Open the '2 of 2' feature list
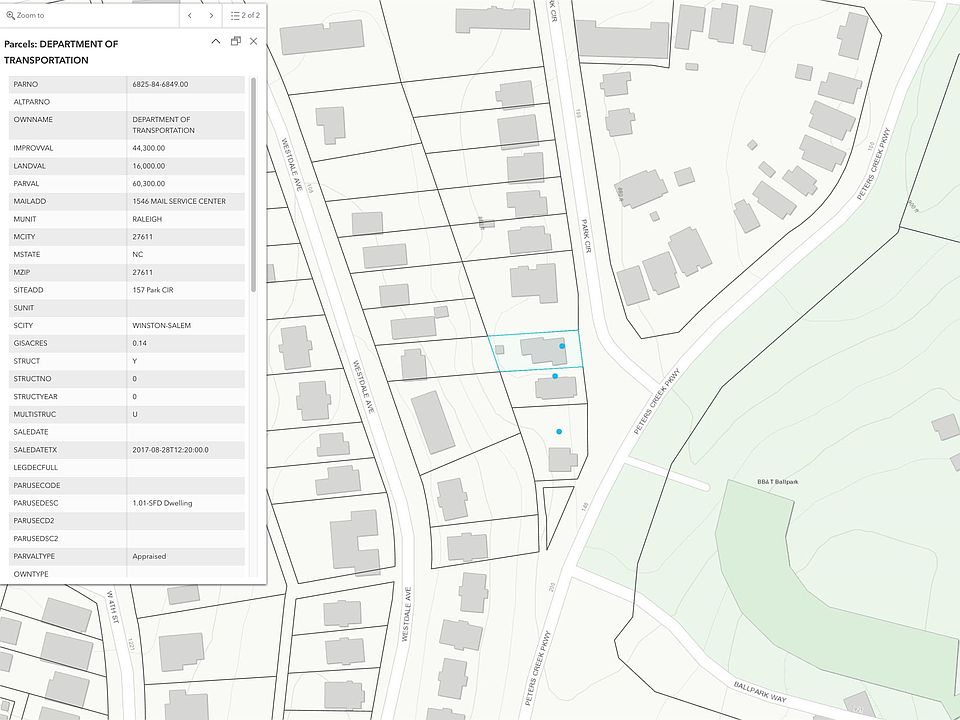This screenshot has width=960, height=720. click(x=245, y=16)
